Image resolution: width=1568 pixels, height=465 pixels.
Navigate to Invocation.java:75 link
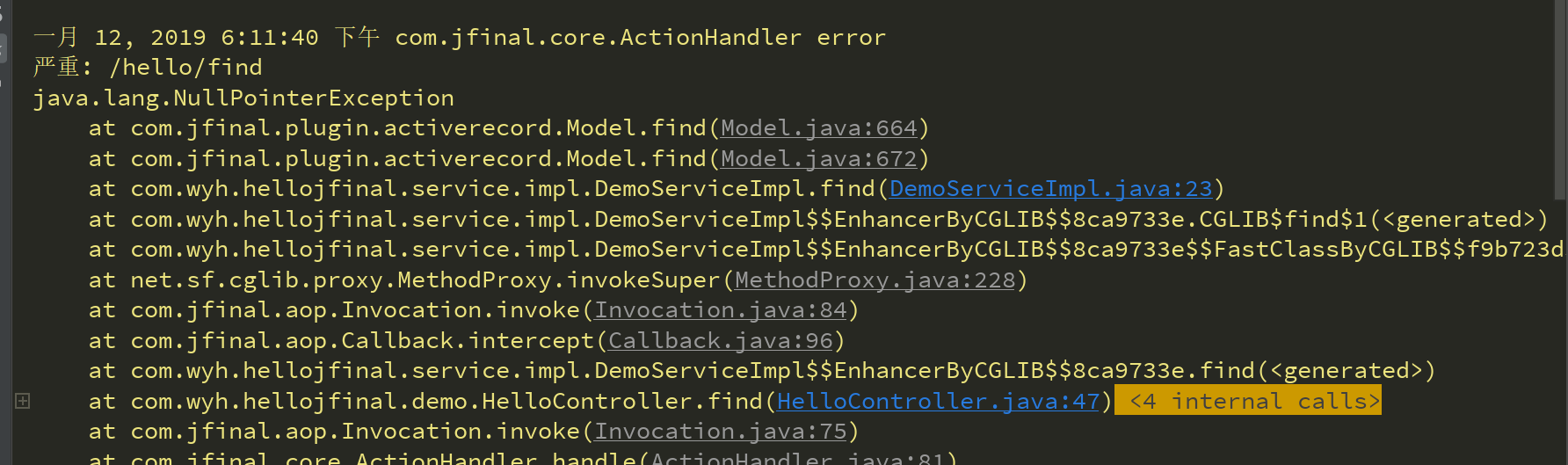coord(721,432)
